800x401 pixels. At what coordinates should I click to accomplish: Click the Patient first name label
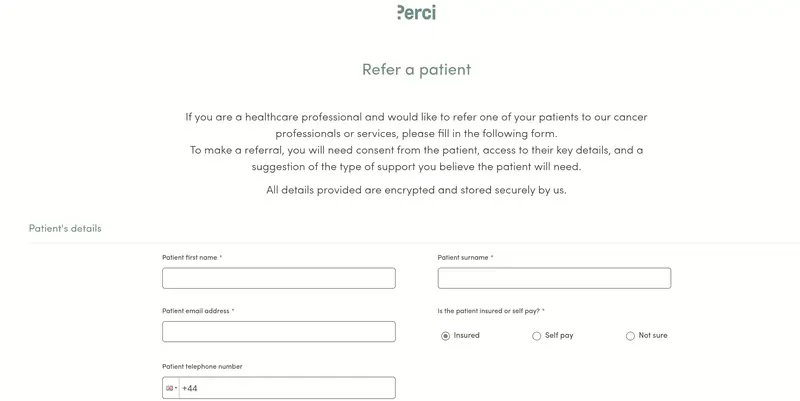pos(192,258)
